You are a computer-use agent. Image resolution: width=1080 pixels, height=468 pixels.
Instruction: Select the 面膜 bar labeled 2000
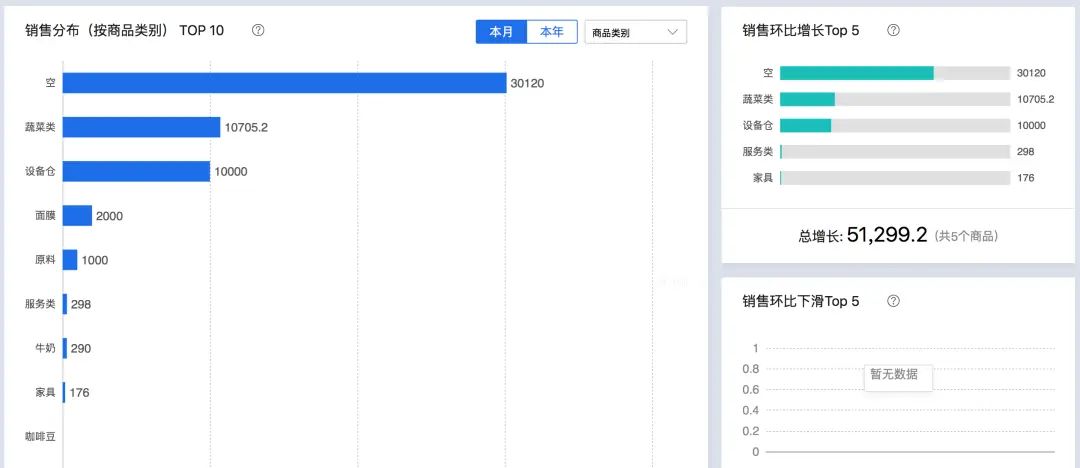(78, 215)
